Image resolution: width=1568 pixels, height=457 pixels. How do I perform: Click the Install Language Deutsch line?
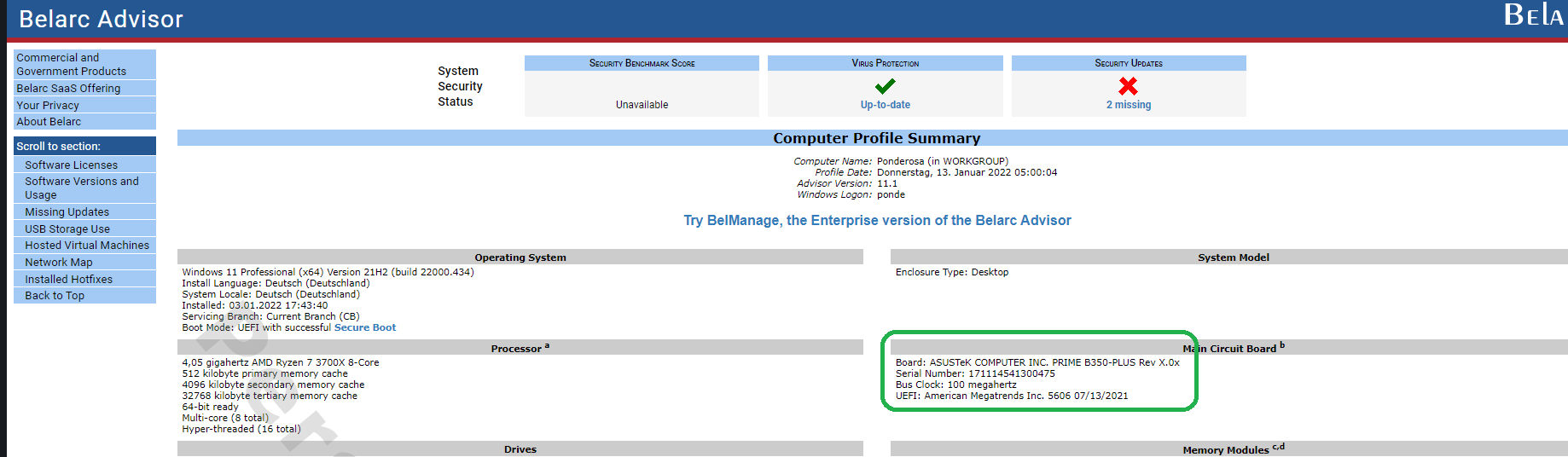pos(276,283)
